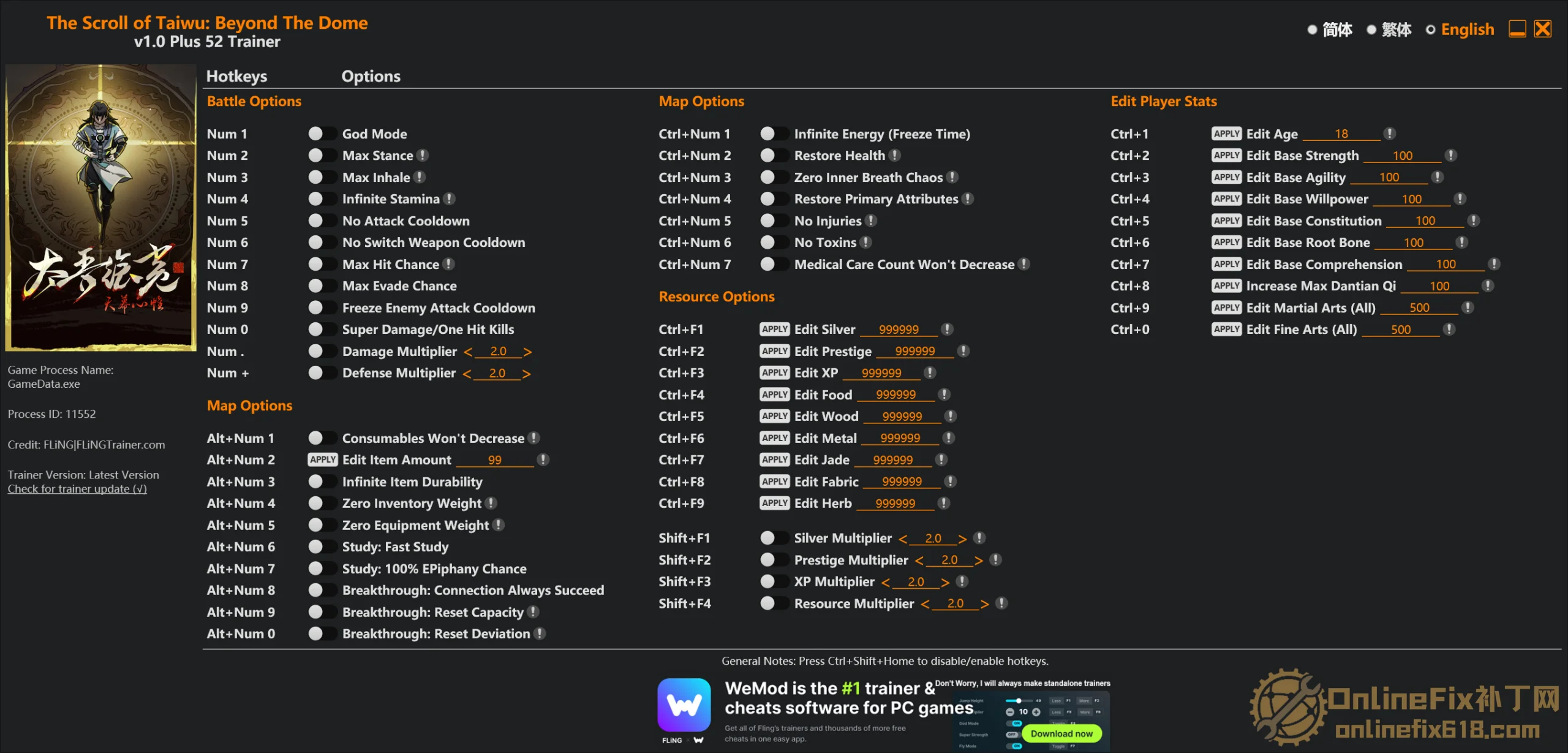Click info icon beside Edit Silver value

click(948, 329)
